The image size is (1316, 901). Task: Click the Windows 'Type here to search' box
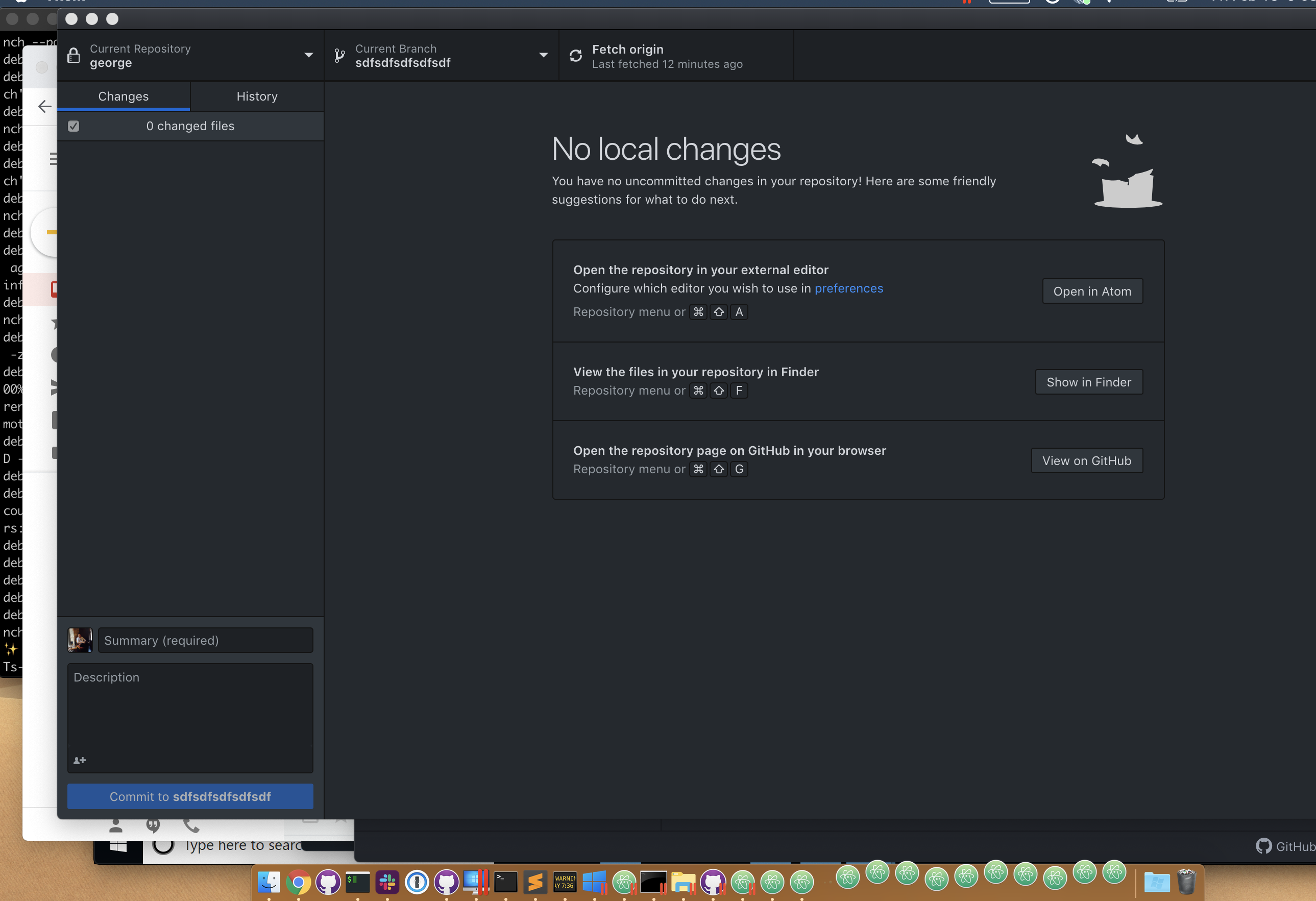click(x=243, y=845)
